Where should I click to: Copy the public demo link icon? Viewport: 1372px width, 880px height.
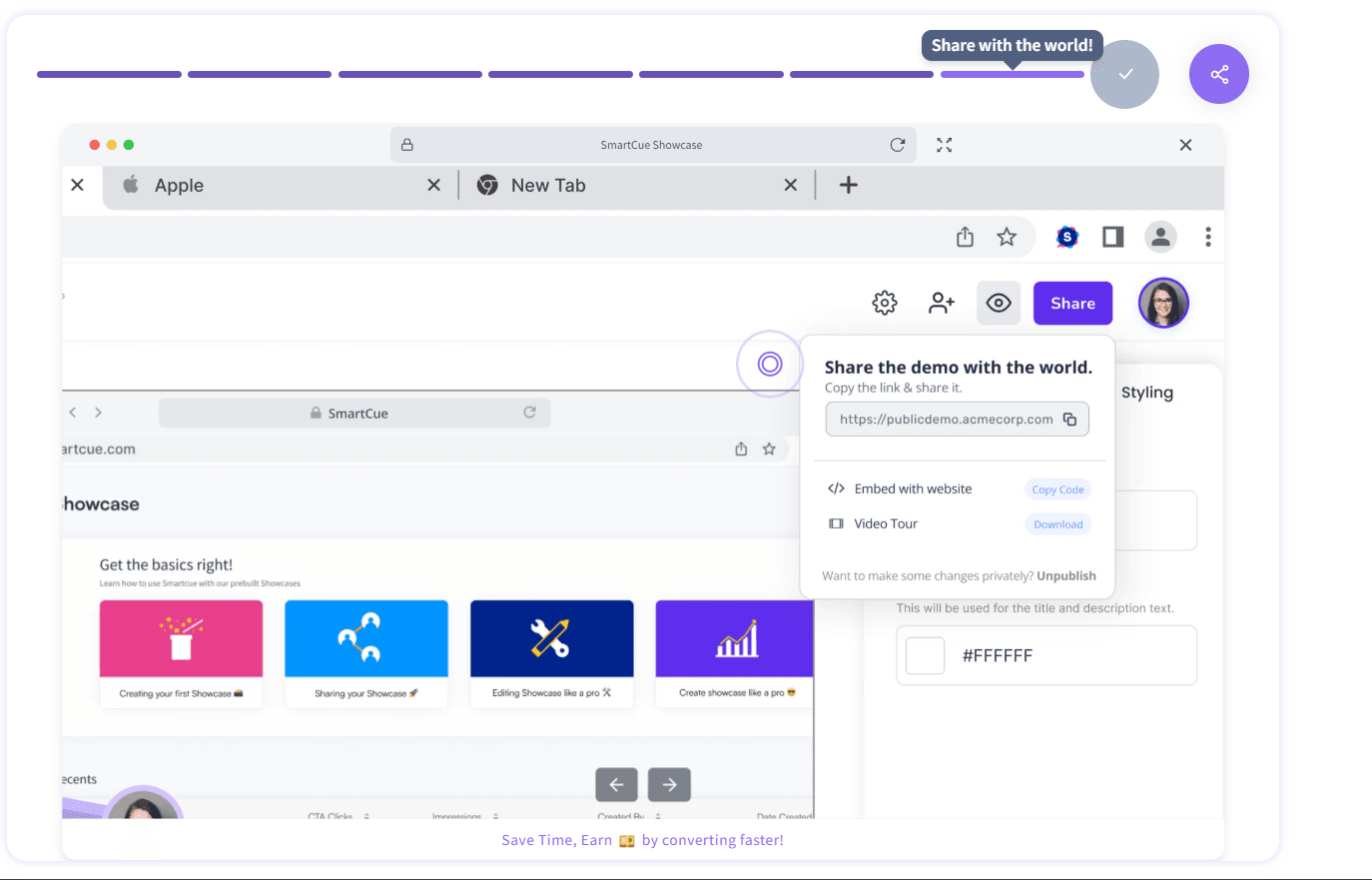(x=1069, y=420)
